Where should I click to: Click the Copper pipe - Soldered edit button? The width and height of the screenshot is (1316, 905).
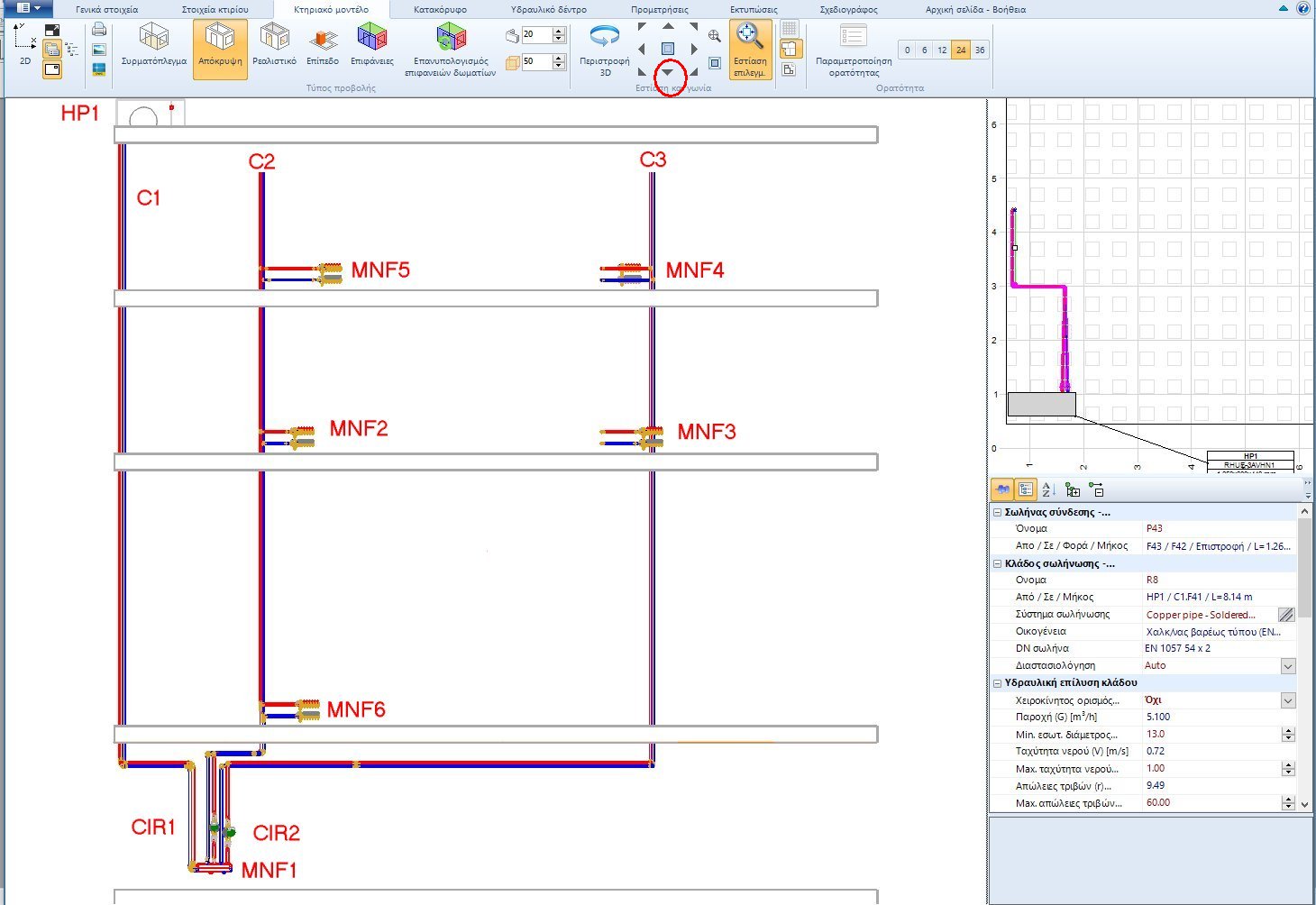pyautogui.click(x=1287, y=614)
